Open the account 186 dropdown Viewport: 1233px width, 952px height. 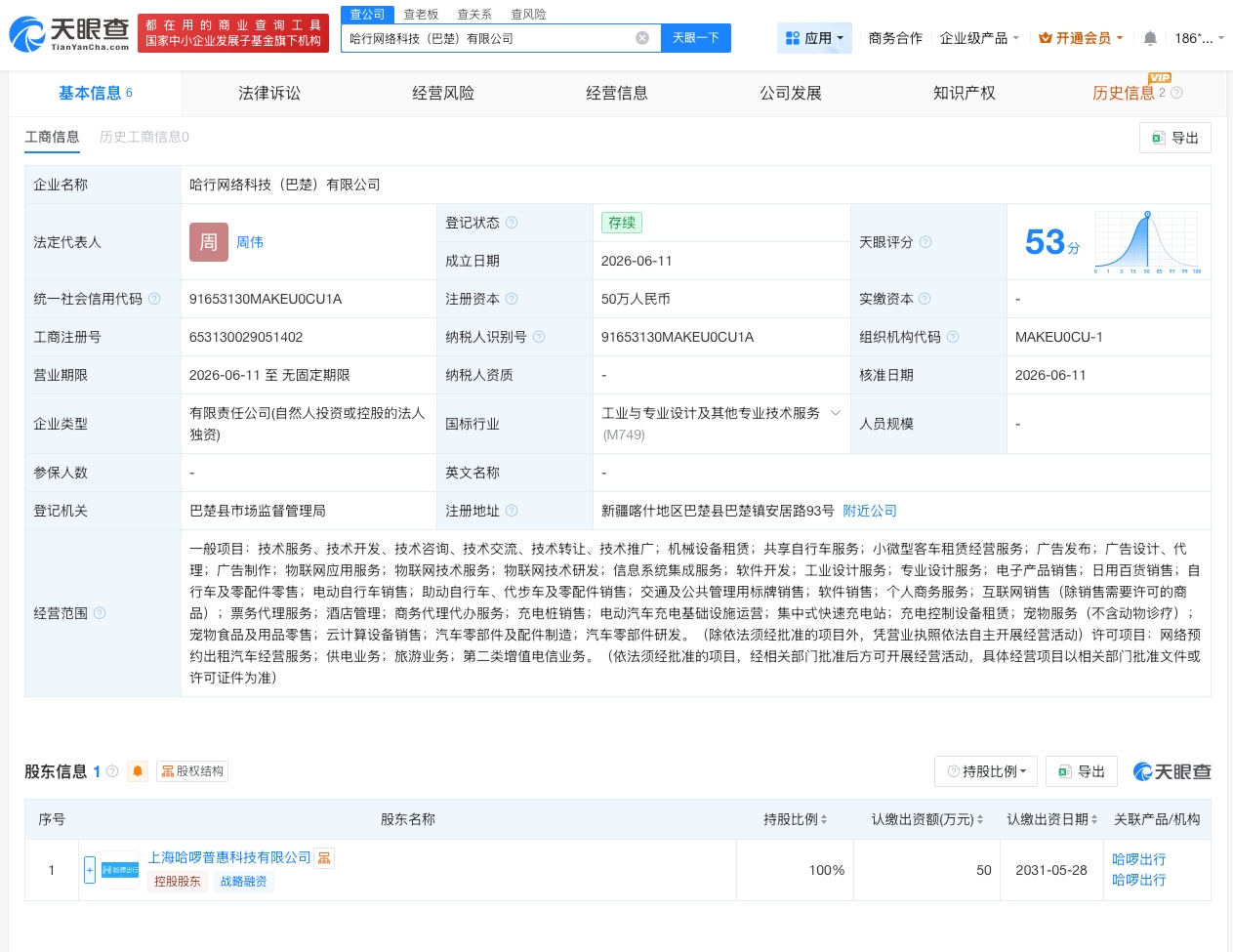pyautogui.click(x=1199, y=38)
